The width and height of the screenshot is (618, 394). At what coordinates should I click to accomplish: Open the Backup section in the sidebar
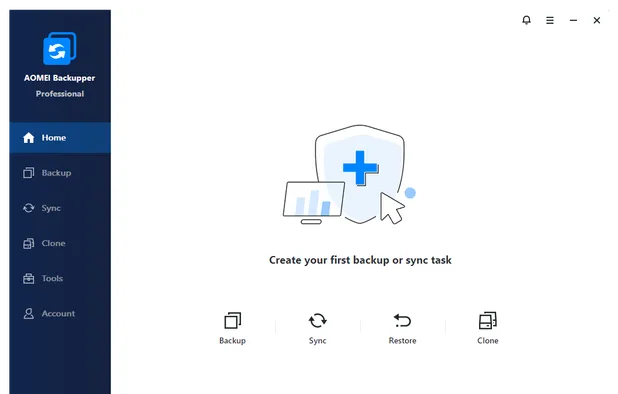[60, 173]
